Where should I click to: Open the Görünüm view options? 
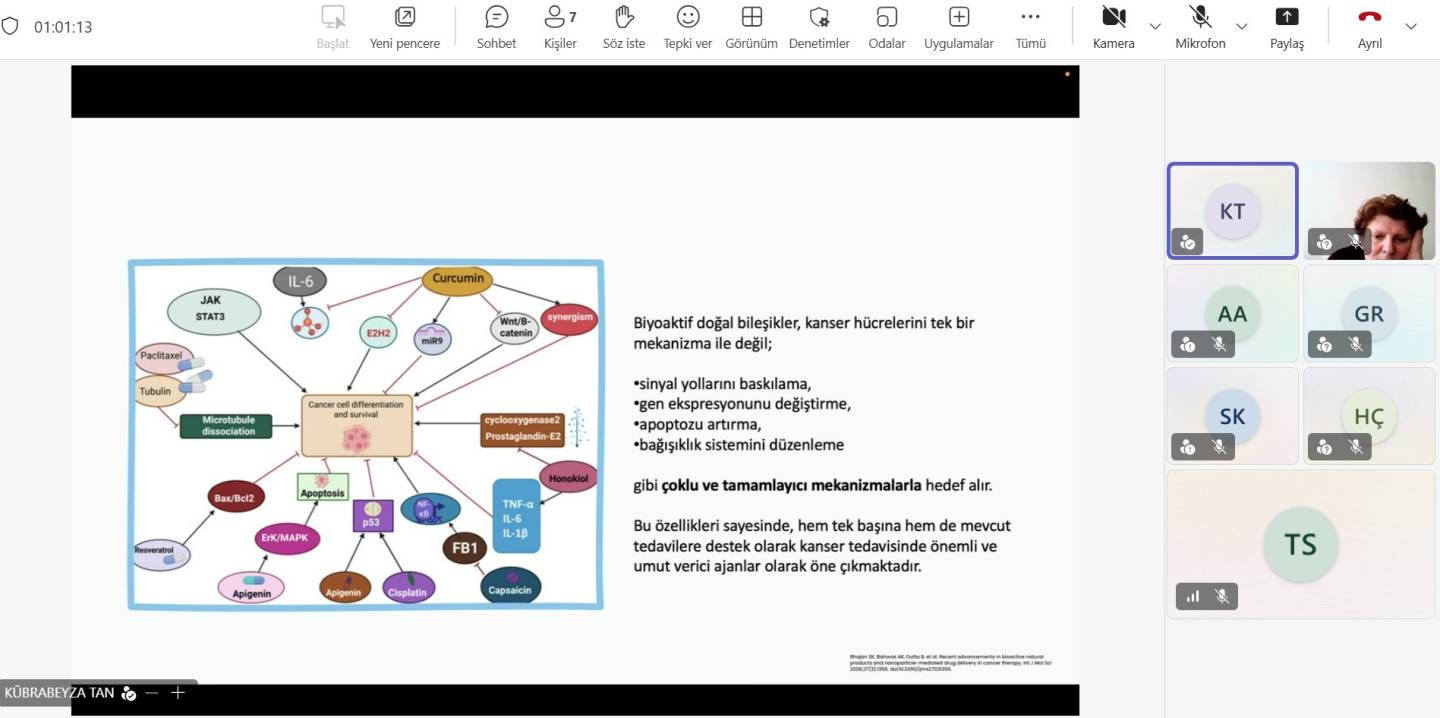(x=751, y=28)
